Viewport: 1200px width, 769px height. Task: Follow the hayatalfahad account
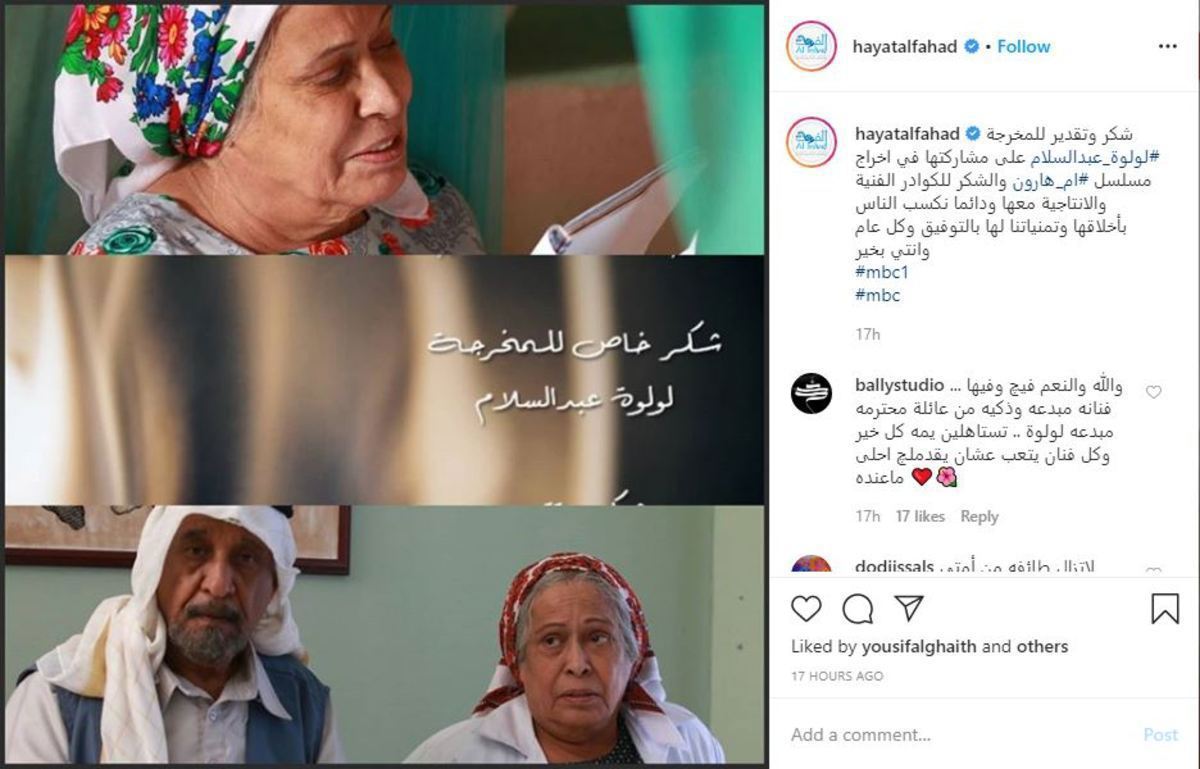[x=1023, y=46]
